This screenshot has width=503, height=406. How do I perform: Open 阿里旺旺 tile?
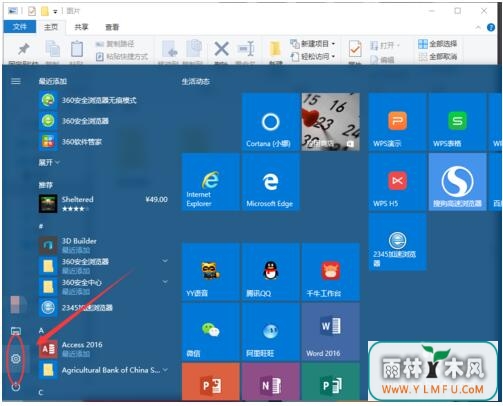[x=270, y=332]
